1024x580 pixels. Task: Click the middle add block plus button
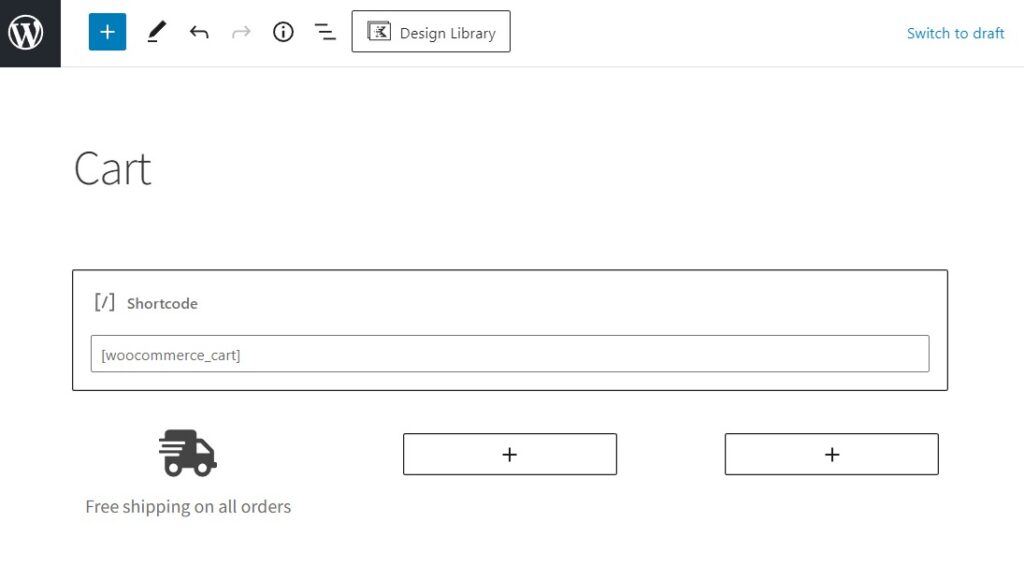(509, 453)
